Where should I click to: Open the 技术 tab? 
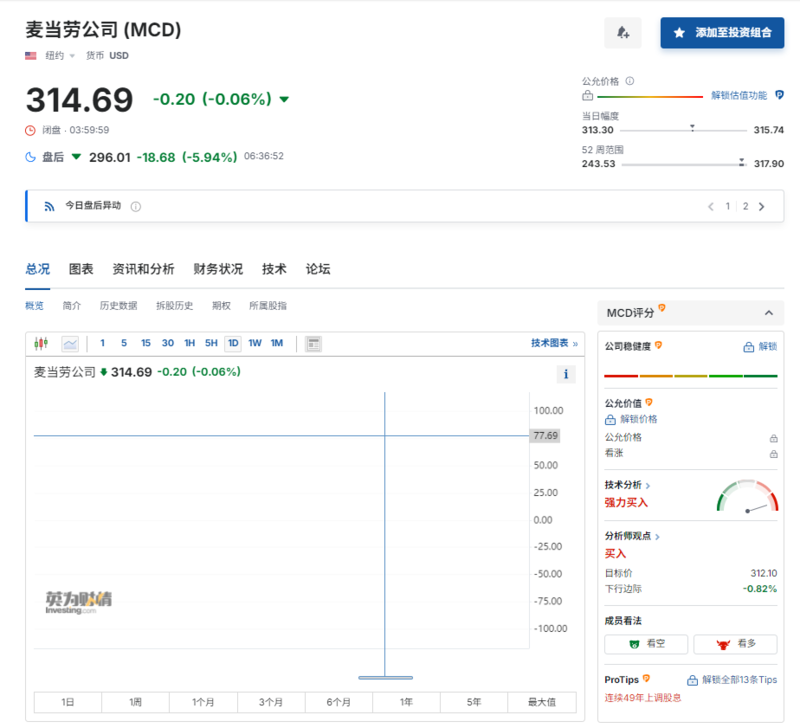(274, 269)
